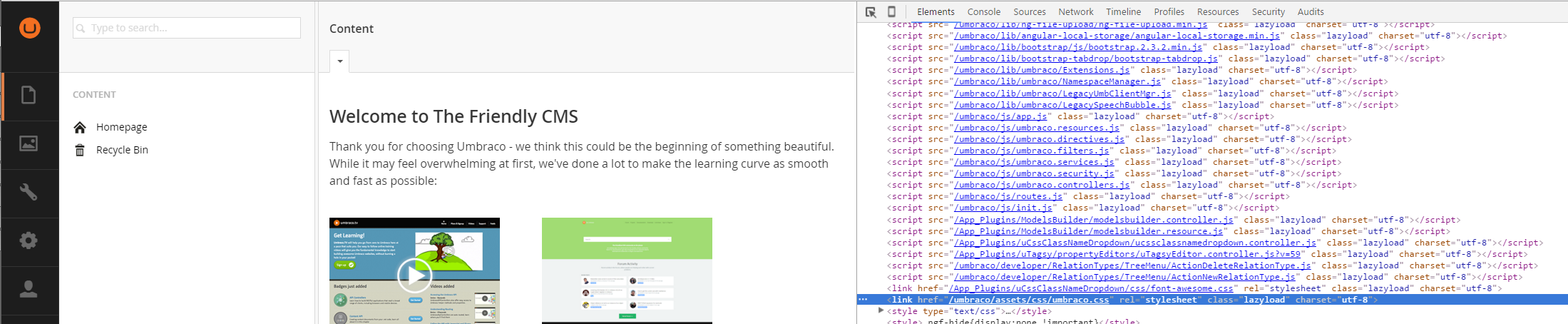The width and height of the screenshot is (1568, 324).
Task: Open LegacySpeechBubble.js source link
Action: pyautogui.click(x=1062, y=105)
